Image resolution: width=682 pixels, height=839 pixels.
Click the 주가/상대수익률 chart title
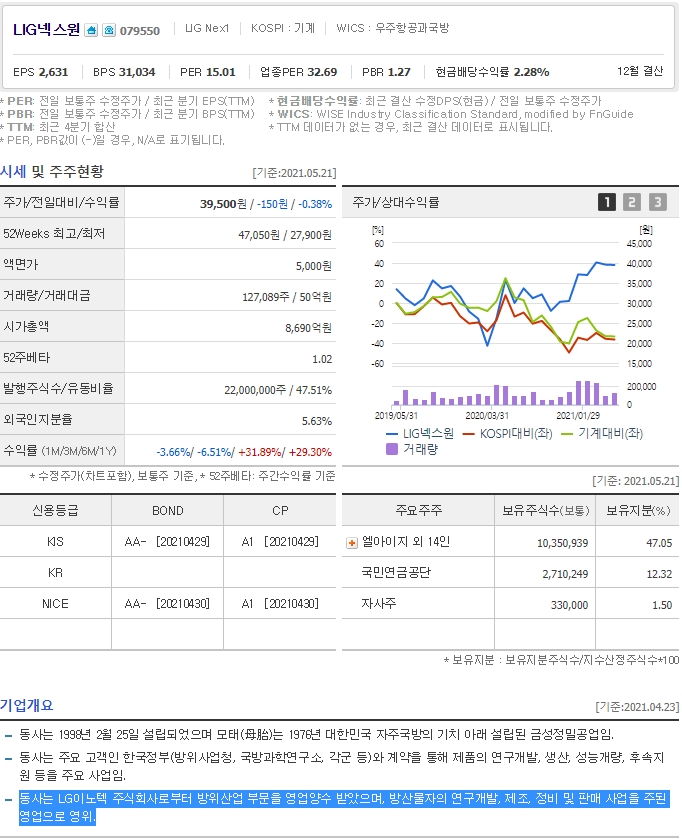tap(396, 202)
